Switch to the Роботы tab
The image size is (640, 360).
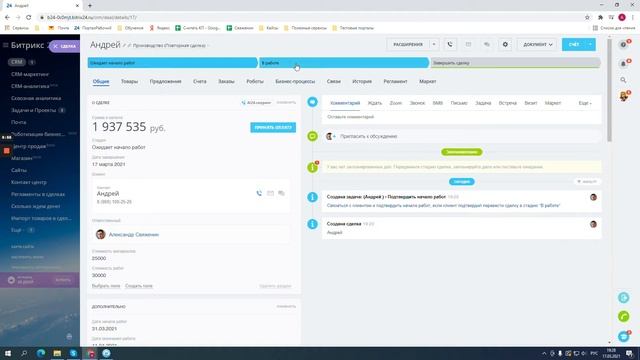(x=255, y=82)
